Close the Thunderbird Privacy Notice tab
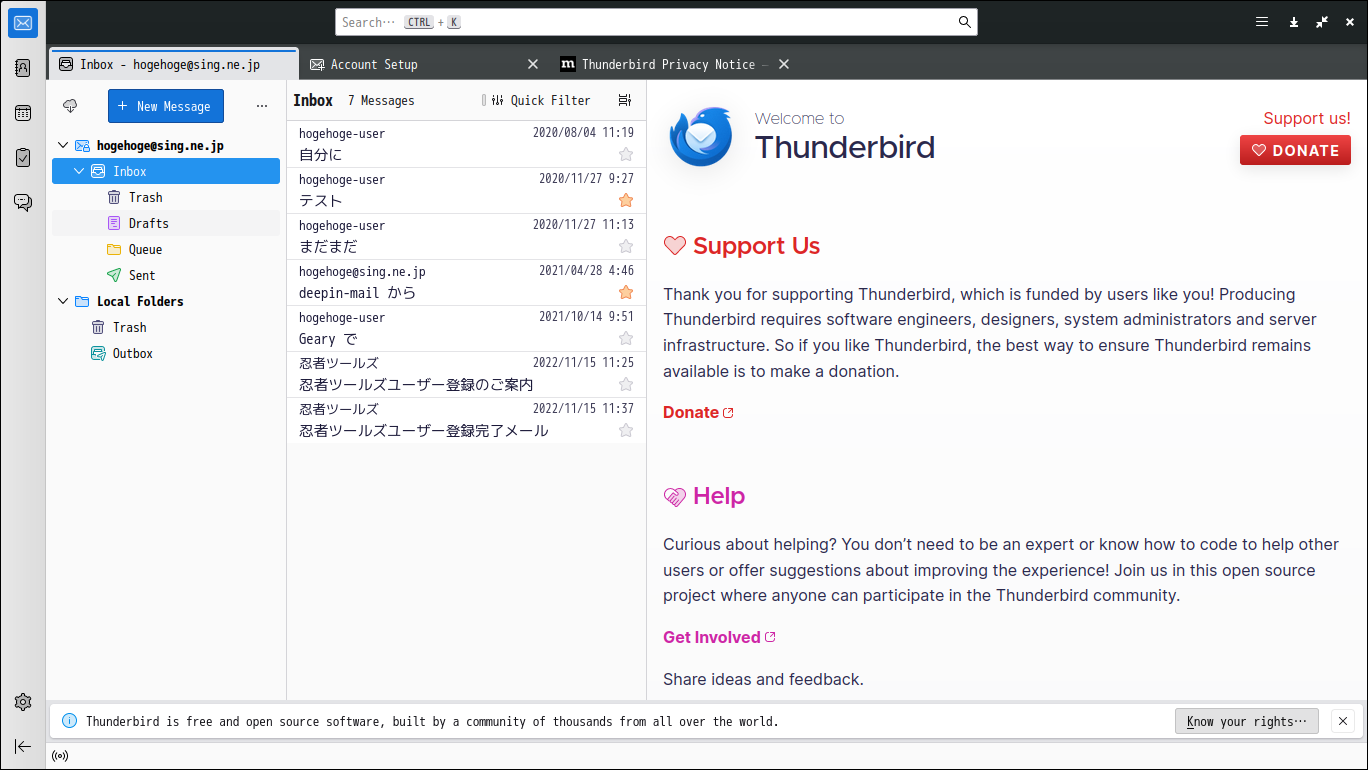1368x770 pixels. click(784, 64)
